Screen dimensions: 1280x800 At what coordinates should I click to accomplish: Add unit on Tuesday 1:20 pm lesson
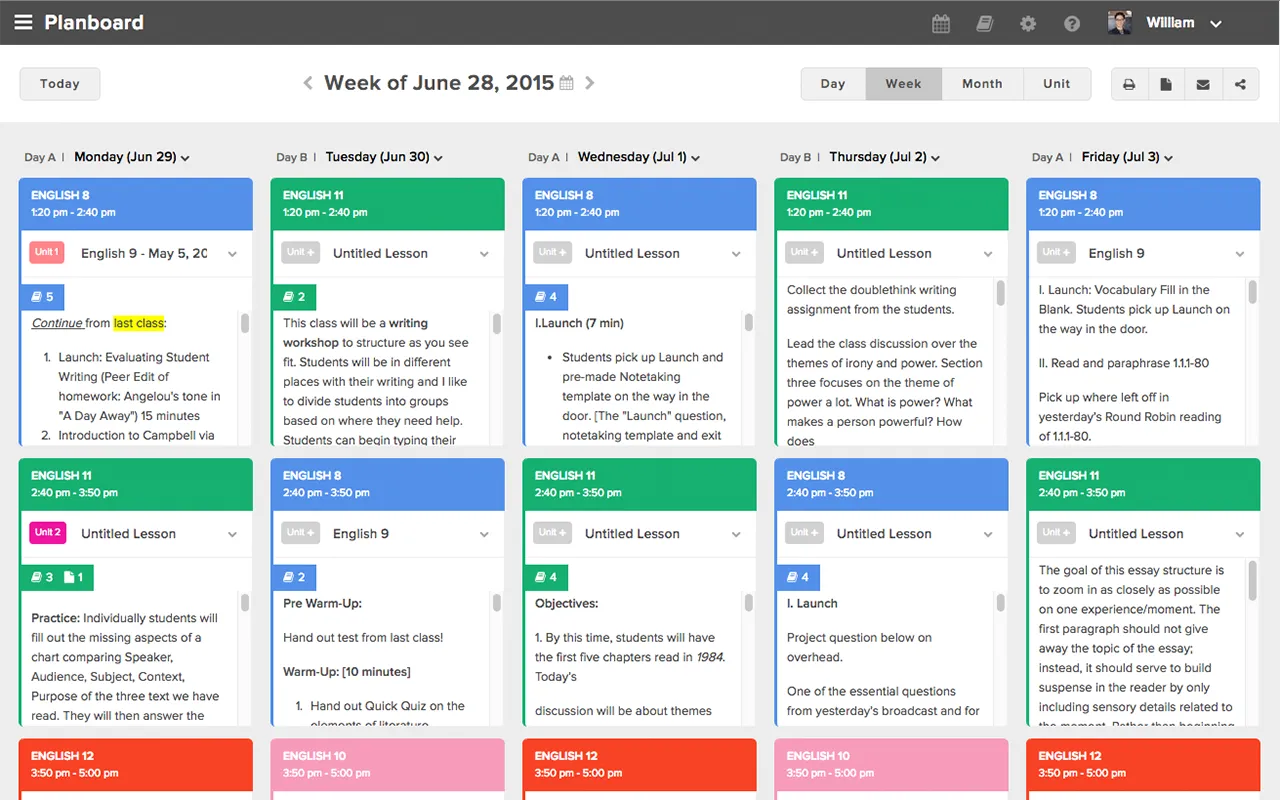click(x=300, y=252)
